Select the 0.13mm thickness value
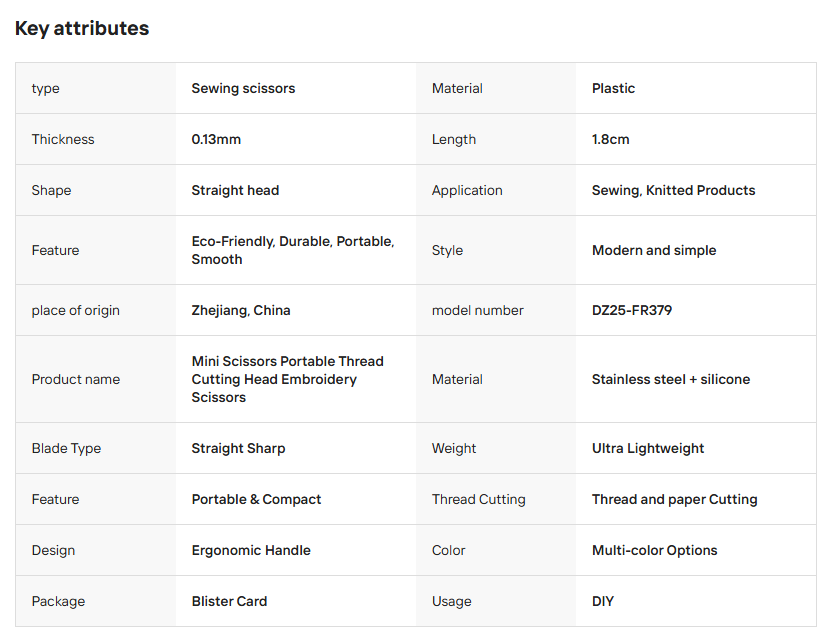This screenshot has height=630, width=818. point(216,139)
